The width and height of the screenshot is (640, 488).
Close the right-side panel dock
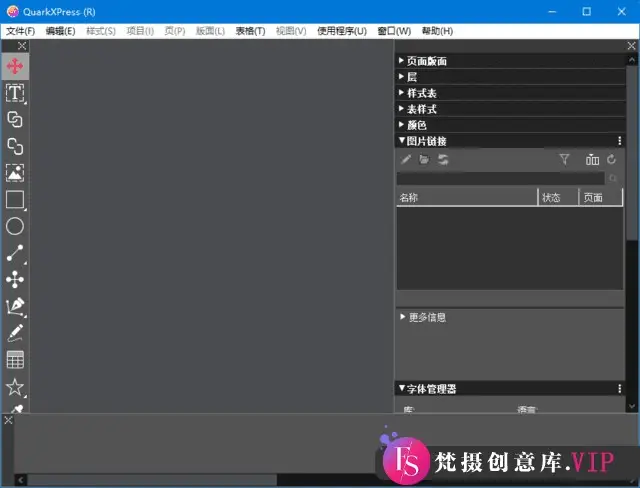pyautogui.click(x=631, y=46)
